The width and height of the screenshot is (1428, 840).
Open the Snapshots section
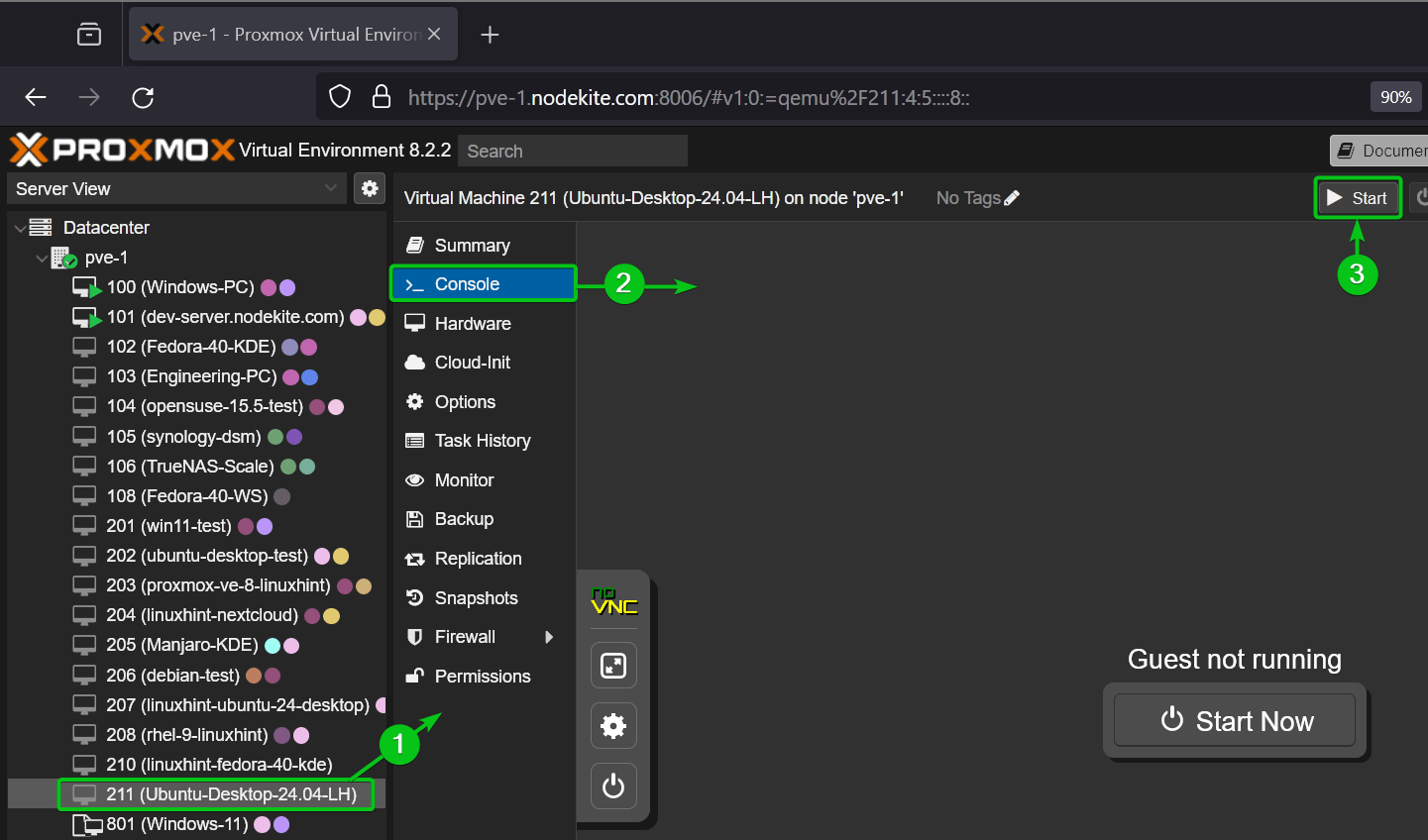pos(484,597)
